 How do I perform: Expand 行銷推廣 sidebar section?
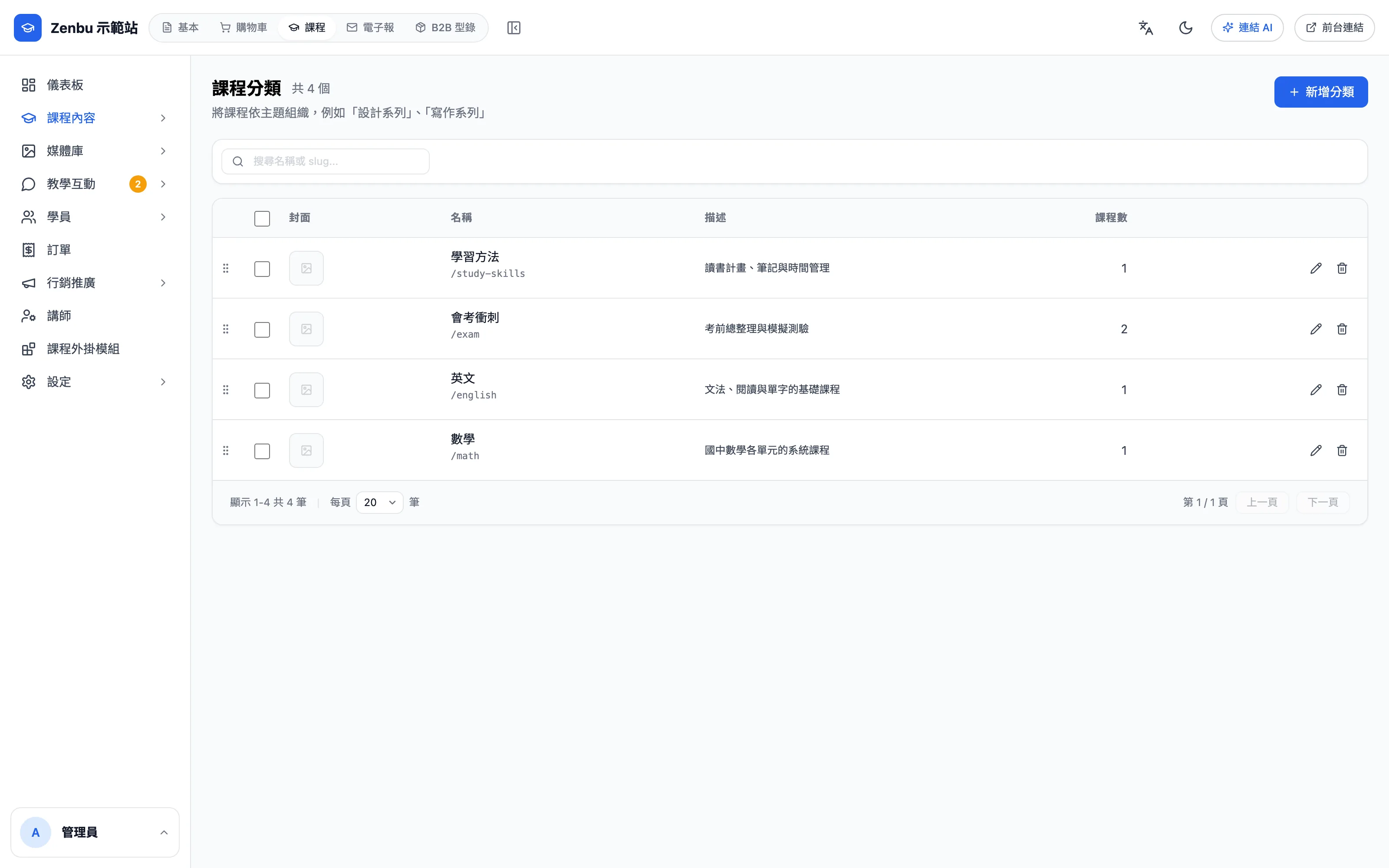click(x=95, y=283)
